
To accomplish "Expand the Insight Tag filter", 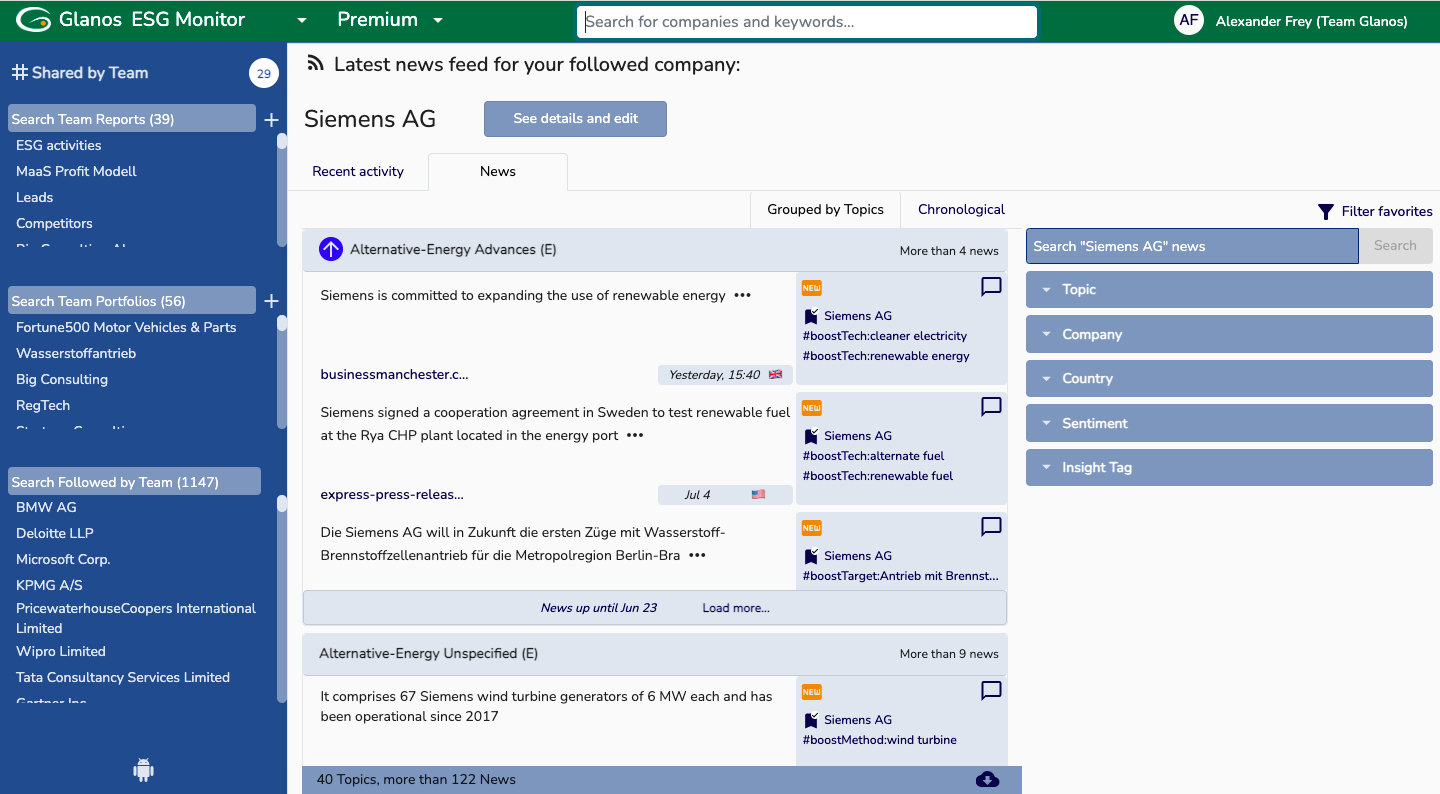I will [1229, 467].
